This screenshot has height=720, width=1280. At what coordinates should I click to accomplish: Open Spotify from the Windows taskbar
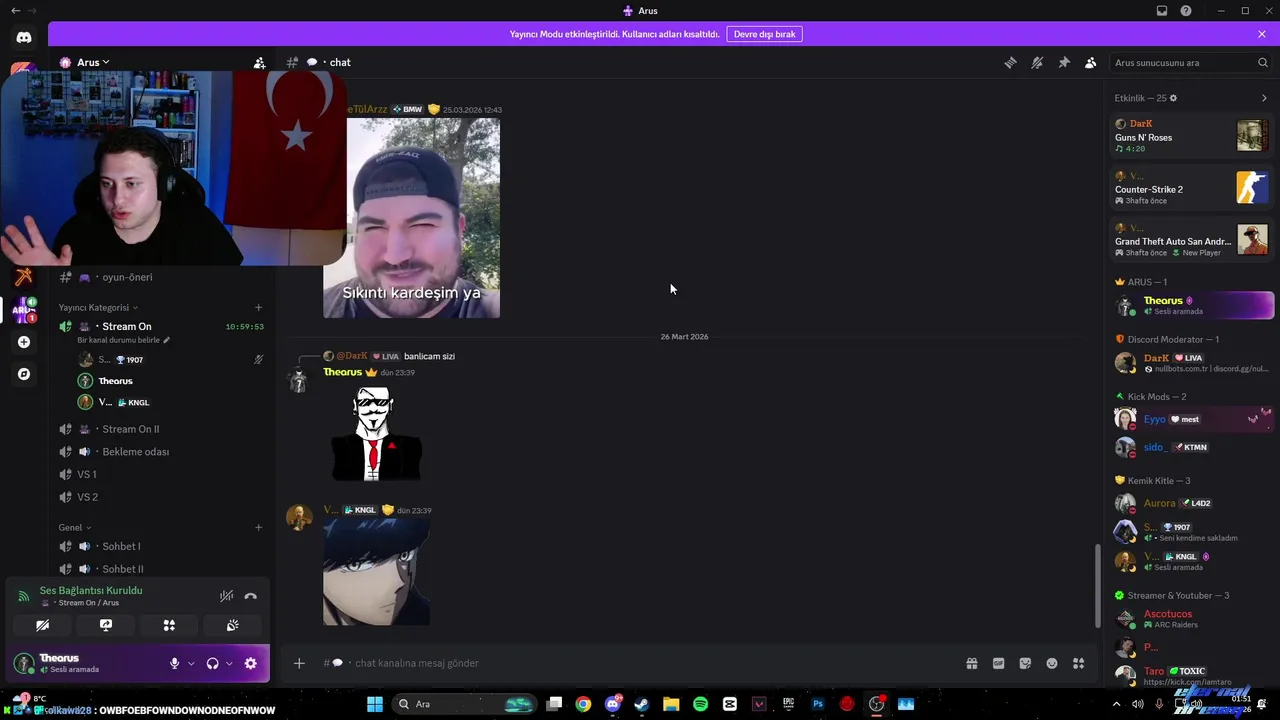pos(700,704)
